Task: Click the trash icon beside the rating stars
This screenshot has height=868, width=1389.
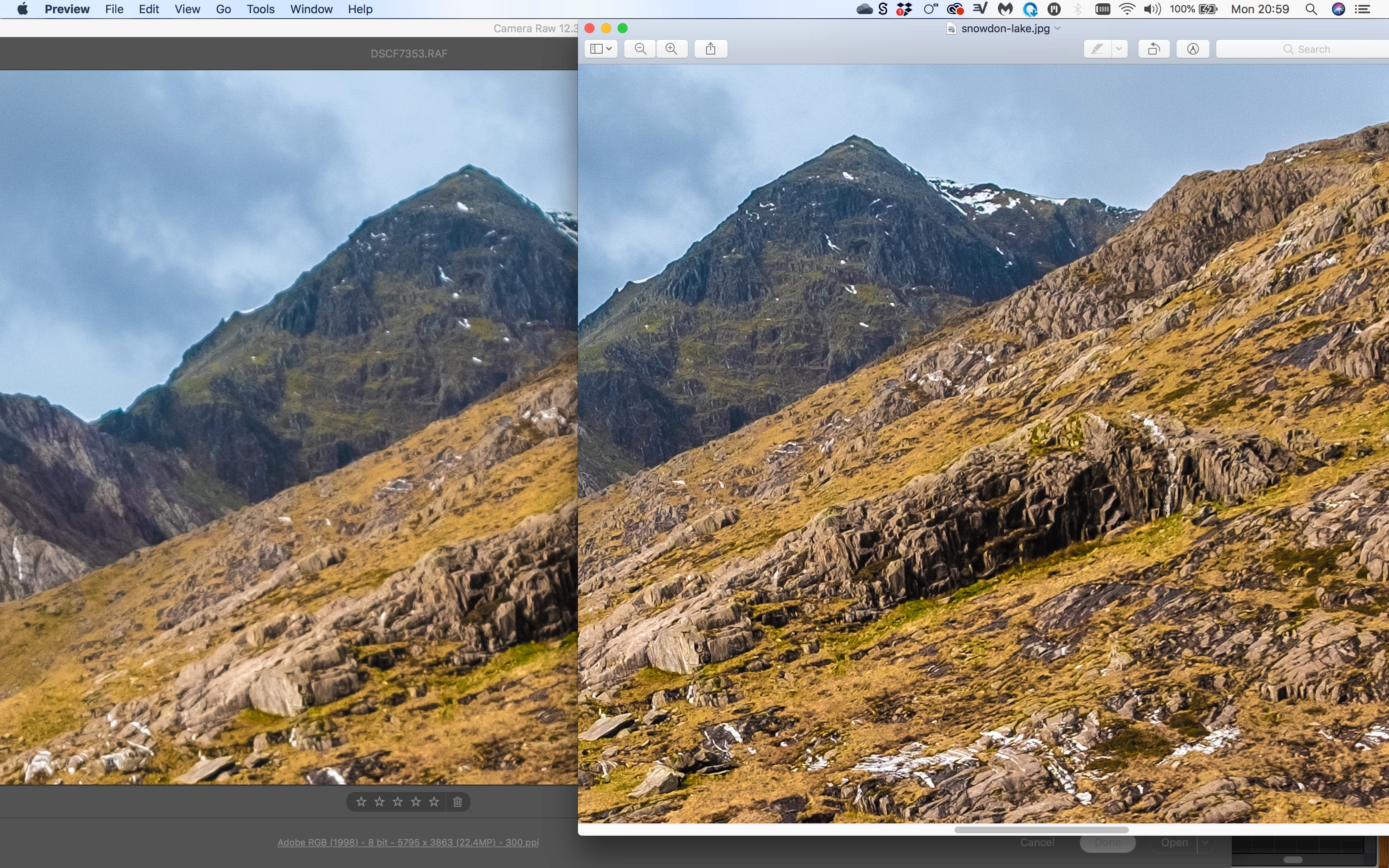Action: pos(458,802)
